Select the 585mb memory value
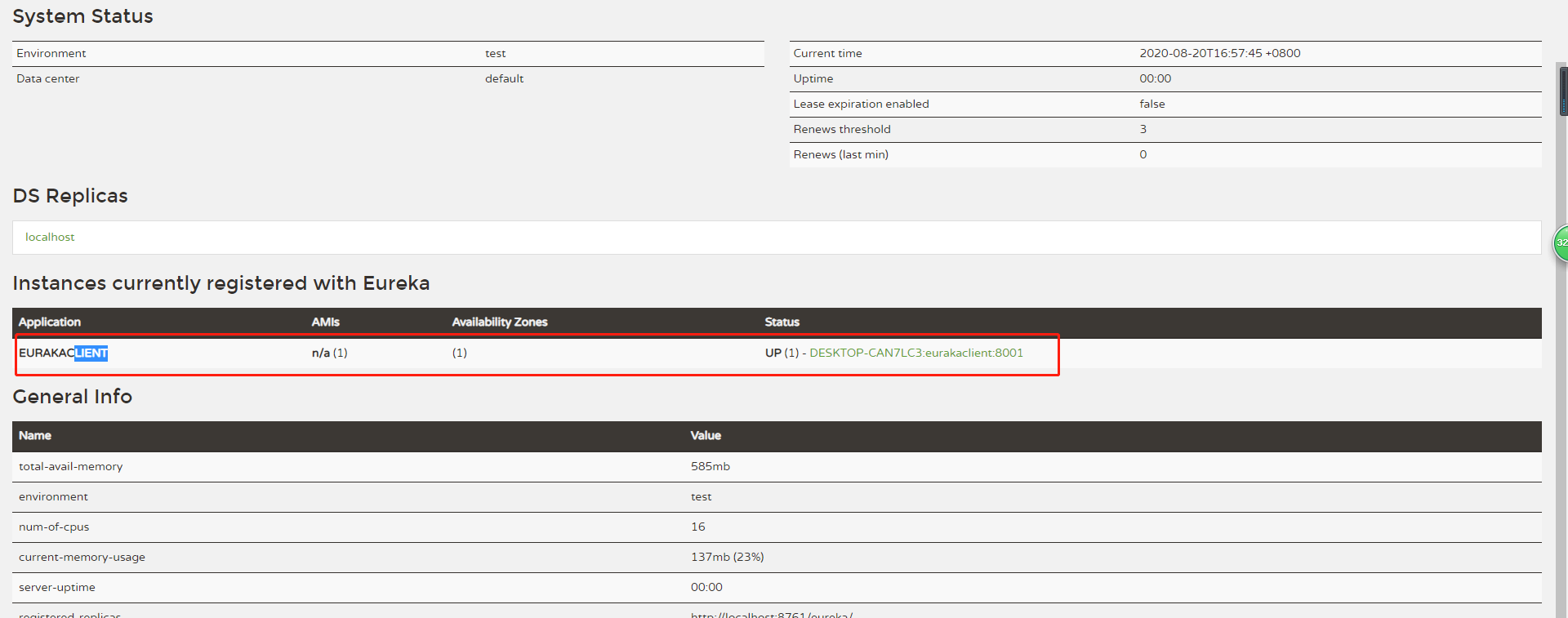Viewport: 1568px width, 618px height. 710,466
